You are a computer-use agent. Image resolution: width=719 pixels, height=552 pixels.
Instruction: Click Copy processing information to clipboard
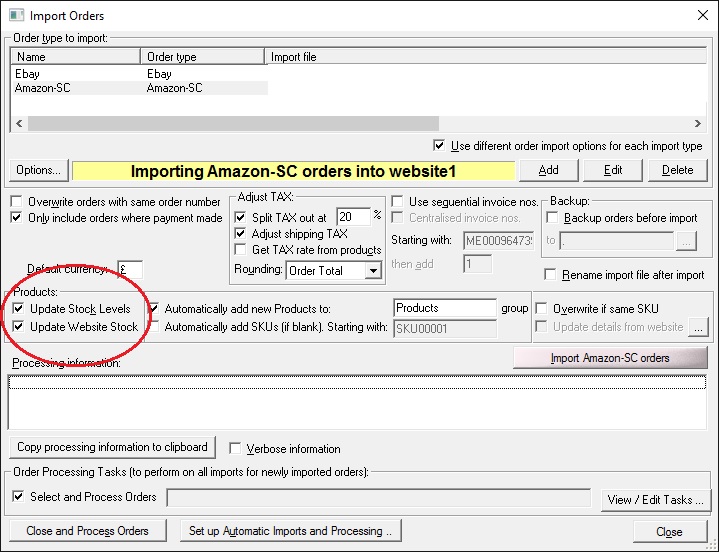(x=112, y=447)
